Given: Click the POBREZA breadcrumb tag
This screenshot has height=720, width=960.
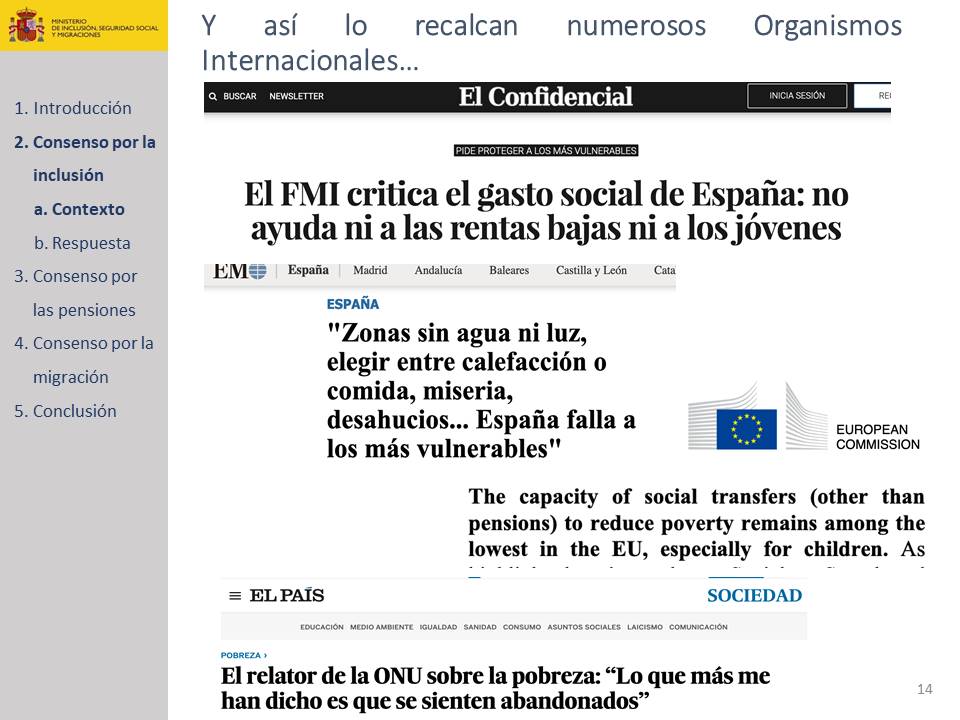Looking at the screenshot, I should pyautogui.click(x=244, y=655).
